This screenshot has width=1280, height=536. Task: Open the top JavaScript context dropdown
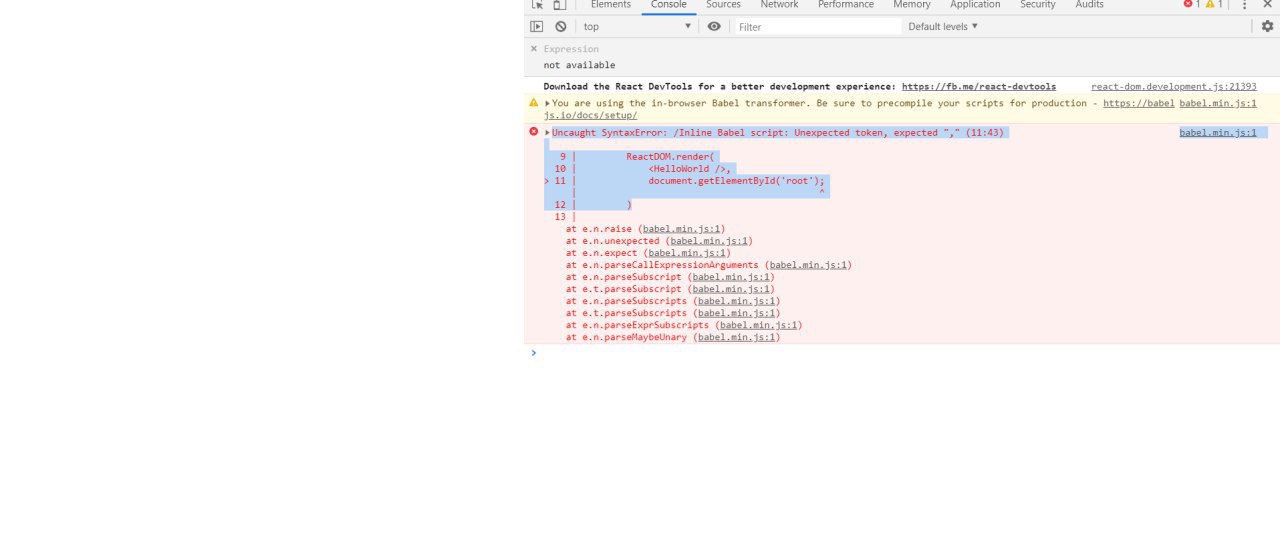[x=638, y=27]
